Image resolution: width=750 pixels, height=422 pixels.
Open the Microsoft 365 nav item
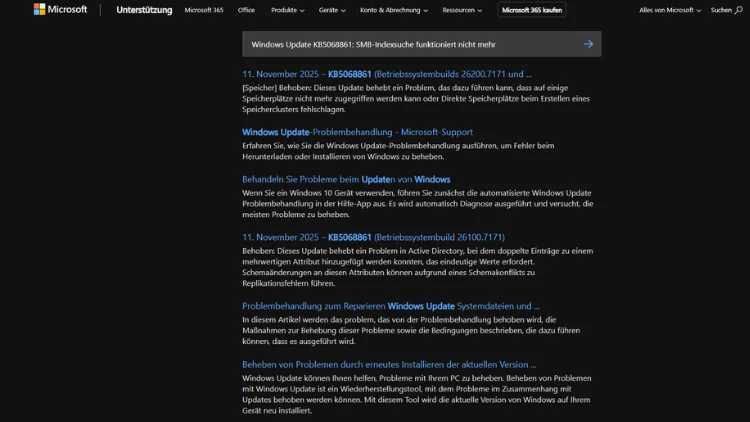[x=204, y=10]
